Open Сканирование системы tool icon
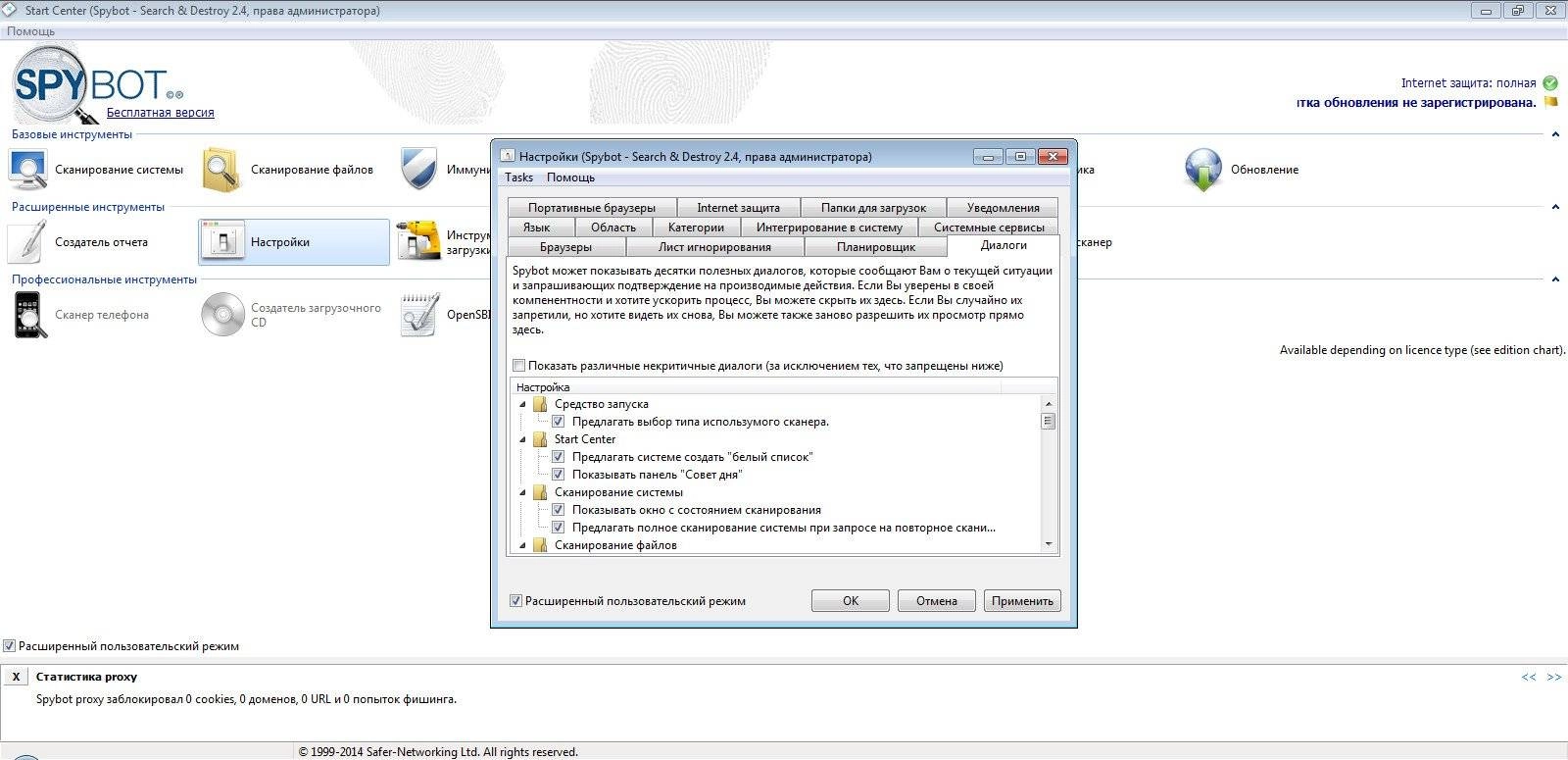The width and height of the screenshot is (1568, 760). [x=27, y=170]
